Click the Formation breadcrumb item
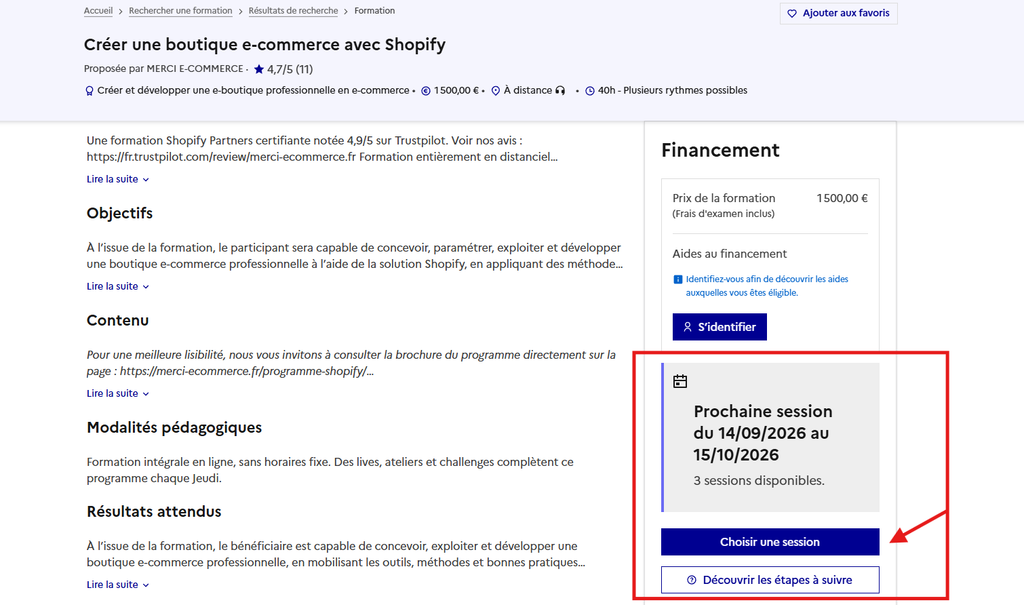Image resolution: width=1024 pixels, height=605 pixels. click(374, 11)
